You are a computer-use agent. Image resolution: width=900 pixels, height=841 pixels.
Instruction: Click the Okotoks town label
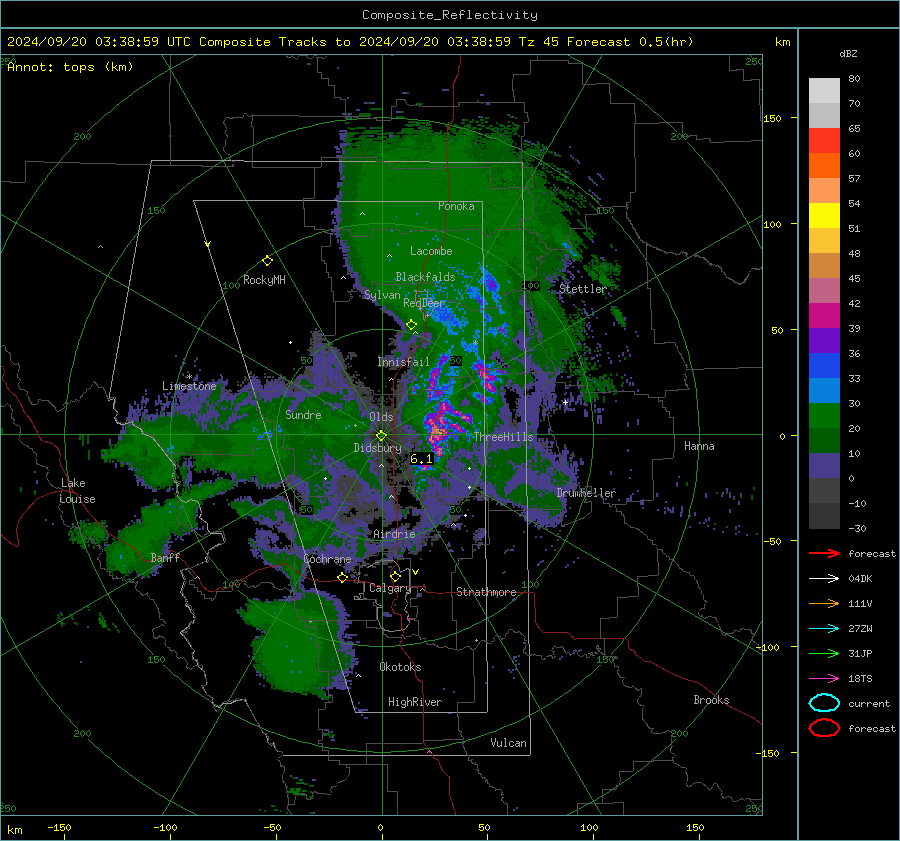[x=400, y=667]
